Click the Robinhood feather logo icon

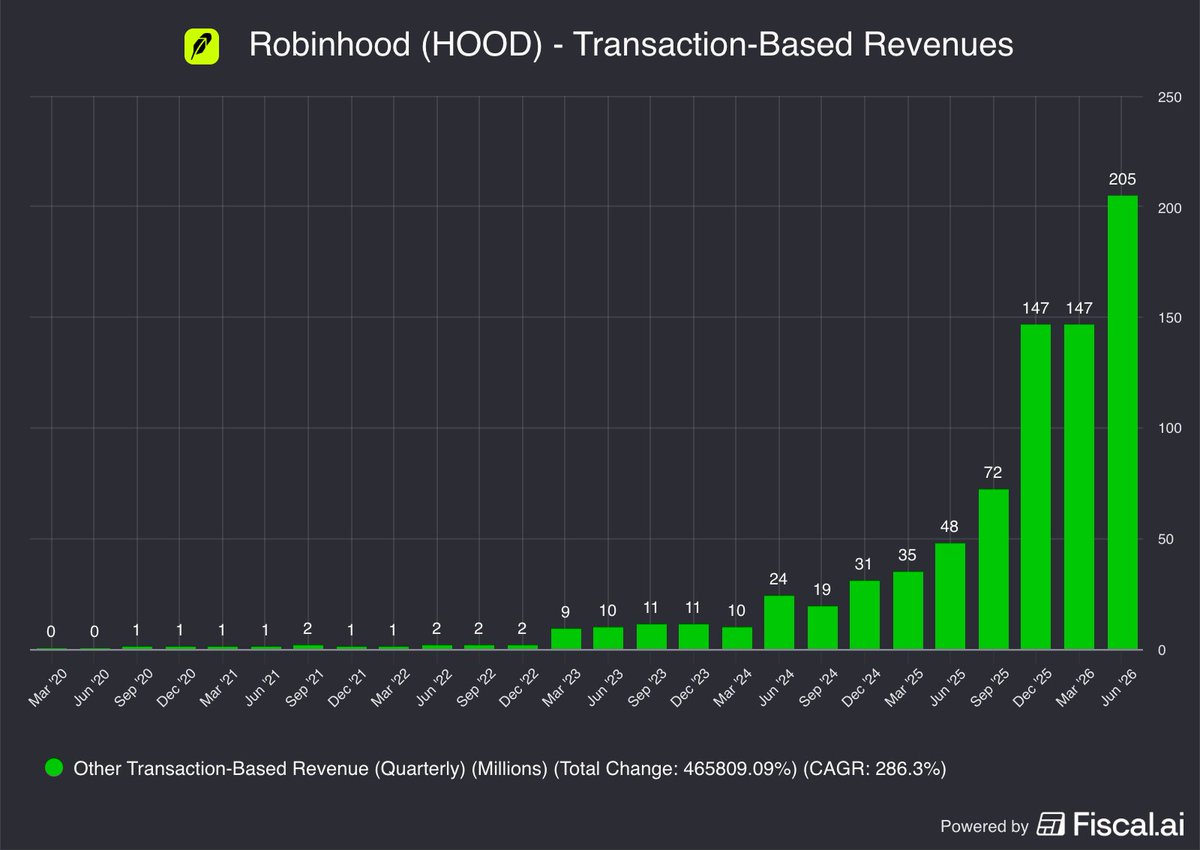202,46
